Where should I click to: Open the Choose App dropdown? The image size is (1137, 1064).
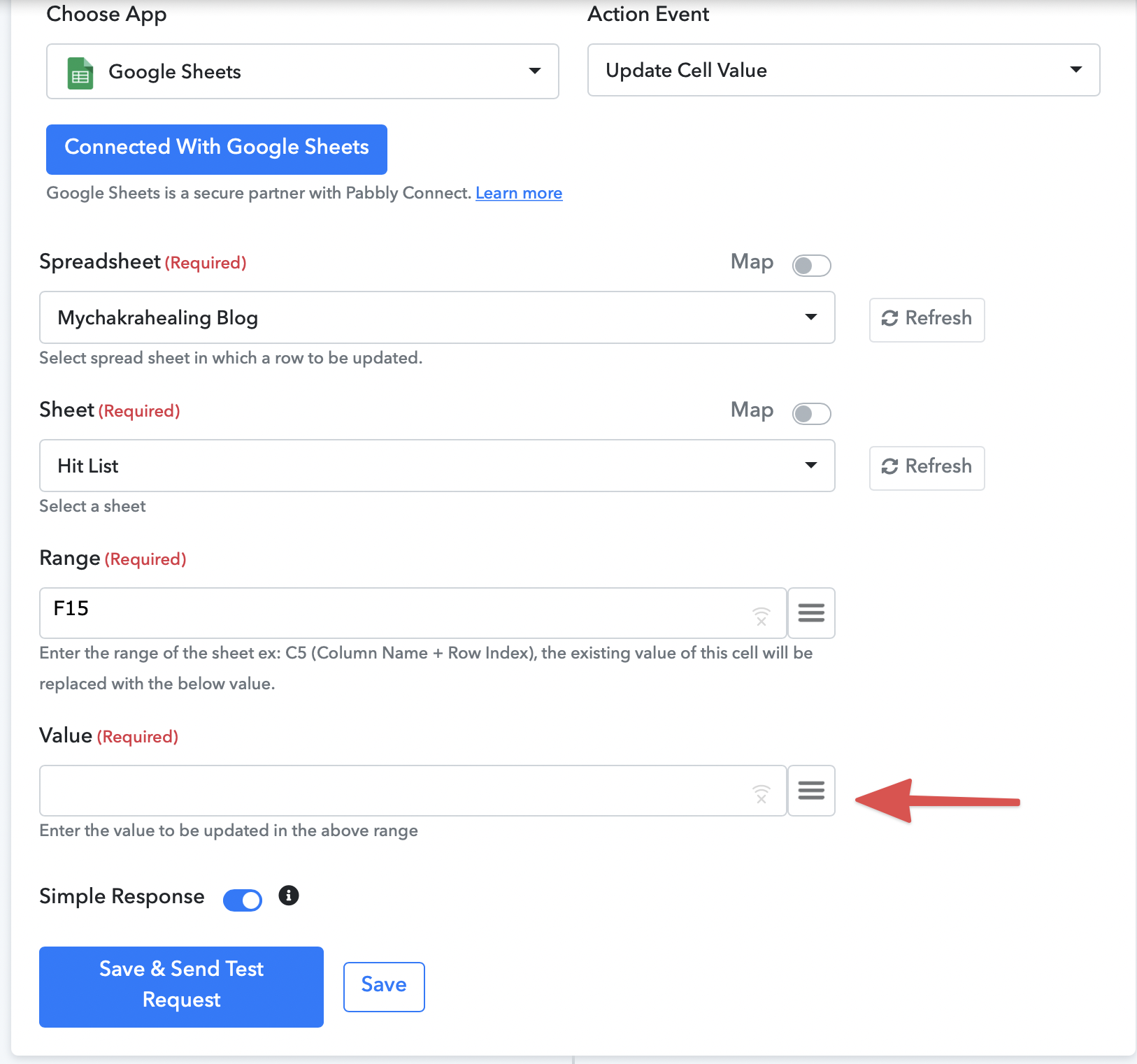(303, 71)
